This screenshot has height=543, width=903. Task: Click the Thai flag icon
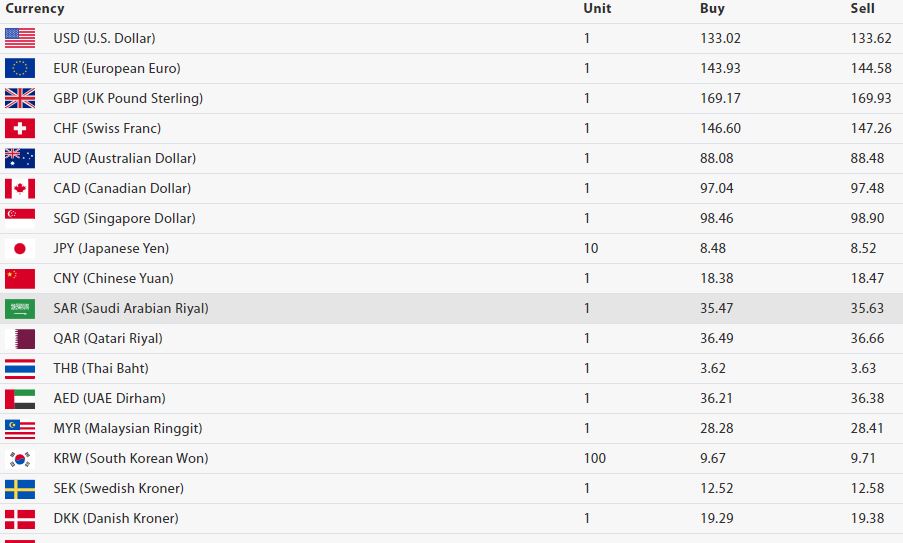20,368
